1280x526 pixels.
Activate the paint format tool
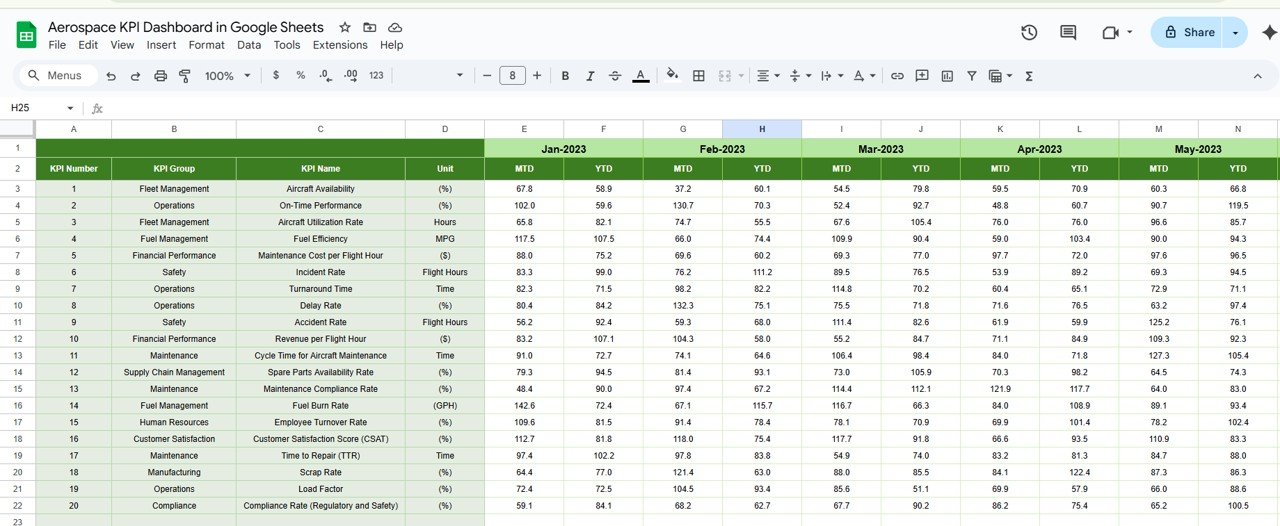click(184, 76)
